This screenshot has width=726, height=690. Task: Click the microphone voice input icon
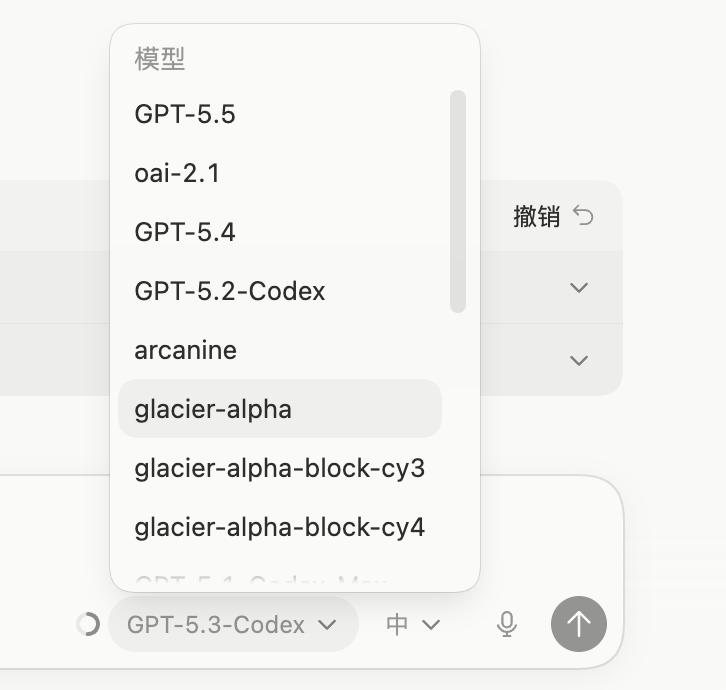(x=507, y=624)
